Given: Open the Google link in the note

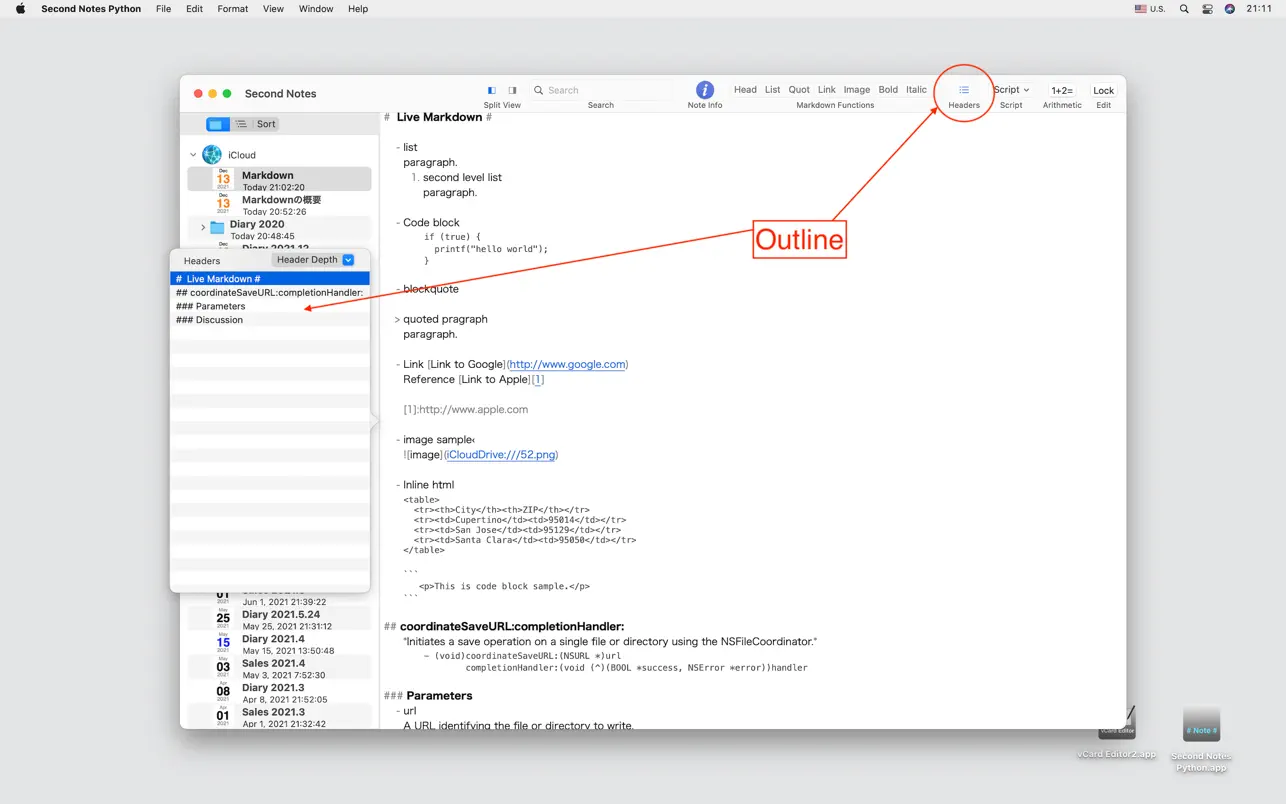Looking at the screenshot, I should (x=567, y=364).
